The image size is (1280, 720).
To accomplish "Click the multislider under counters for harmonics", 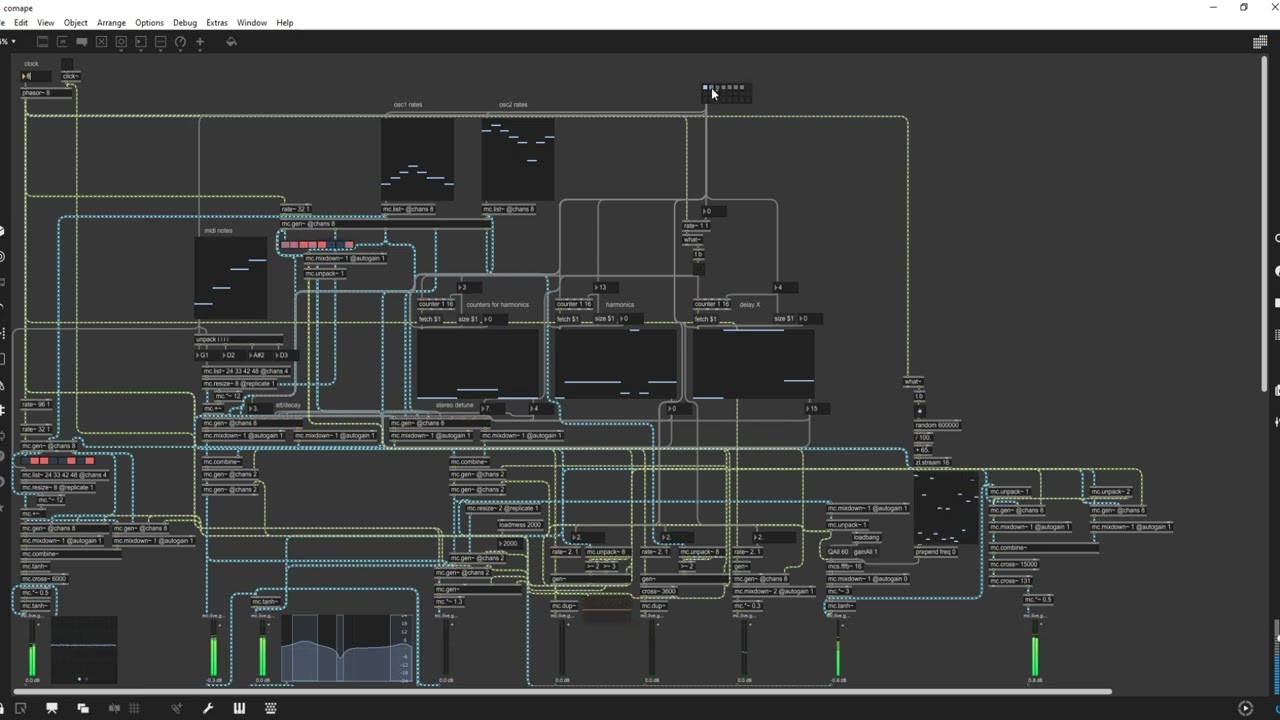I will point(478,364).
